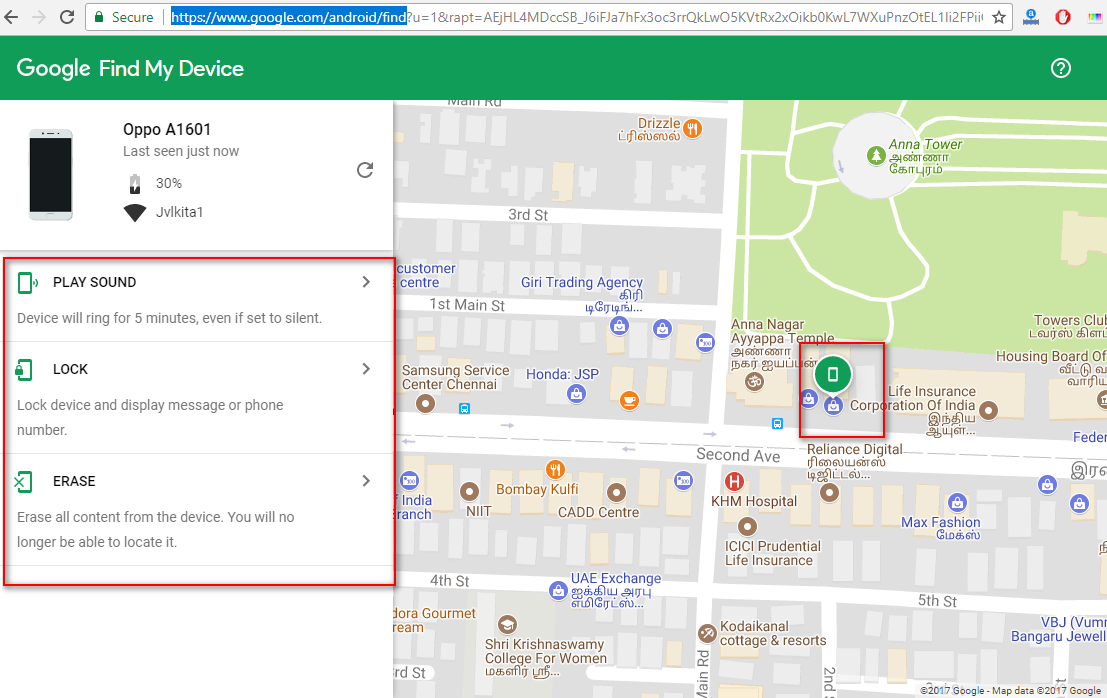Click the refresh device location icon

(x=365, y=170)
